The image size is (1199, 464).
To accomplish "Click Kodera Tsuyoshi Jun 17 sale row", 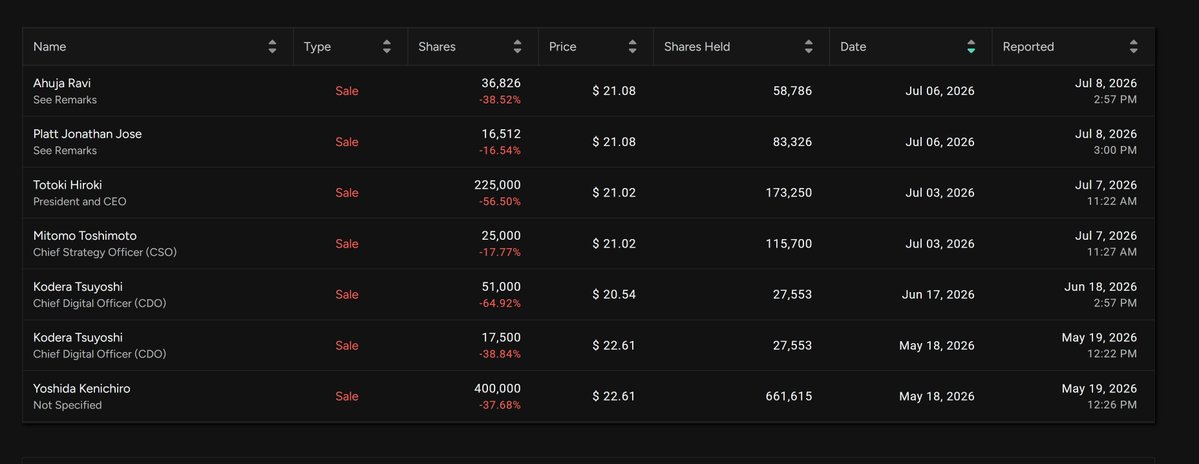I will click(589, 294).
